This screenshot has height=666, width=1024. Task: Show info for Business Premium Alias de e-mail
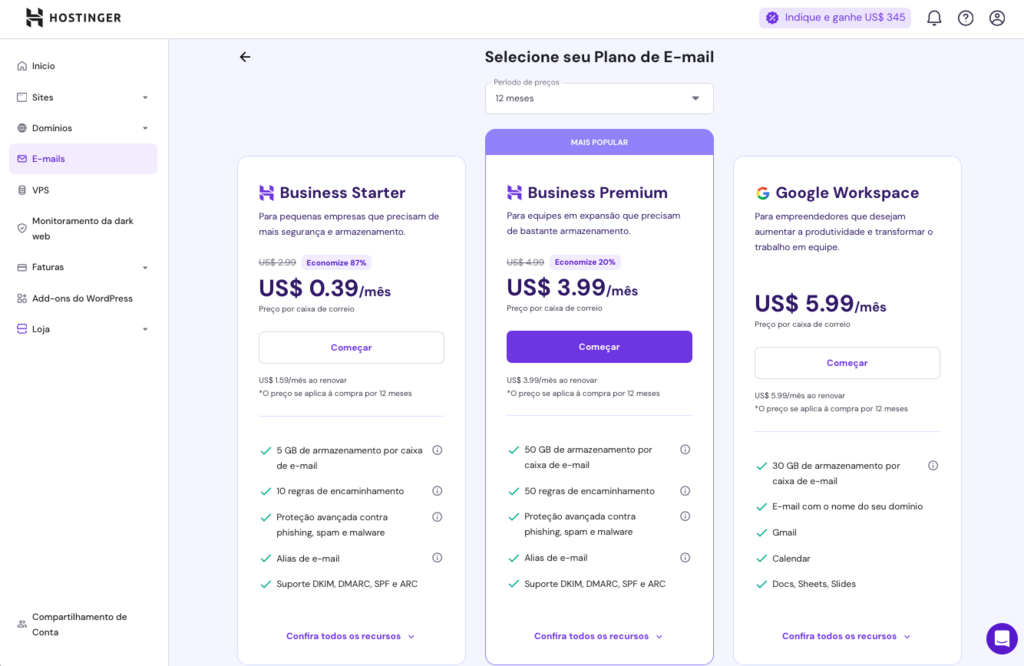(685, 558)
